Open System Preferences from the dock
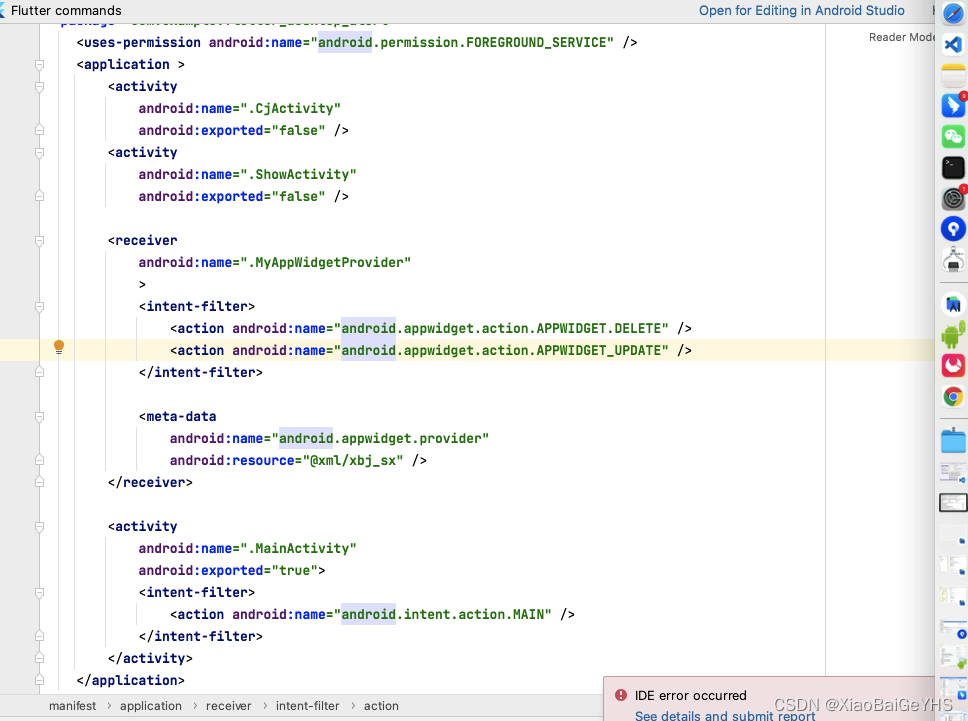This screenshot has height=721, width=968. (953, 198)
